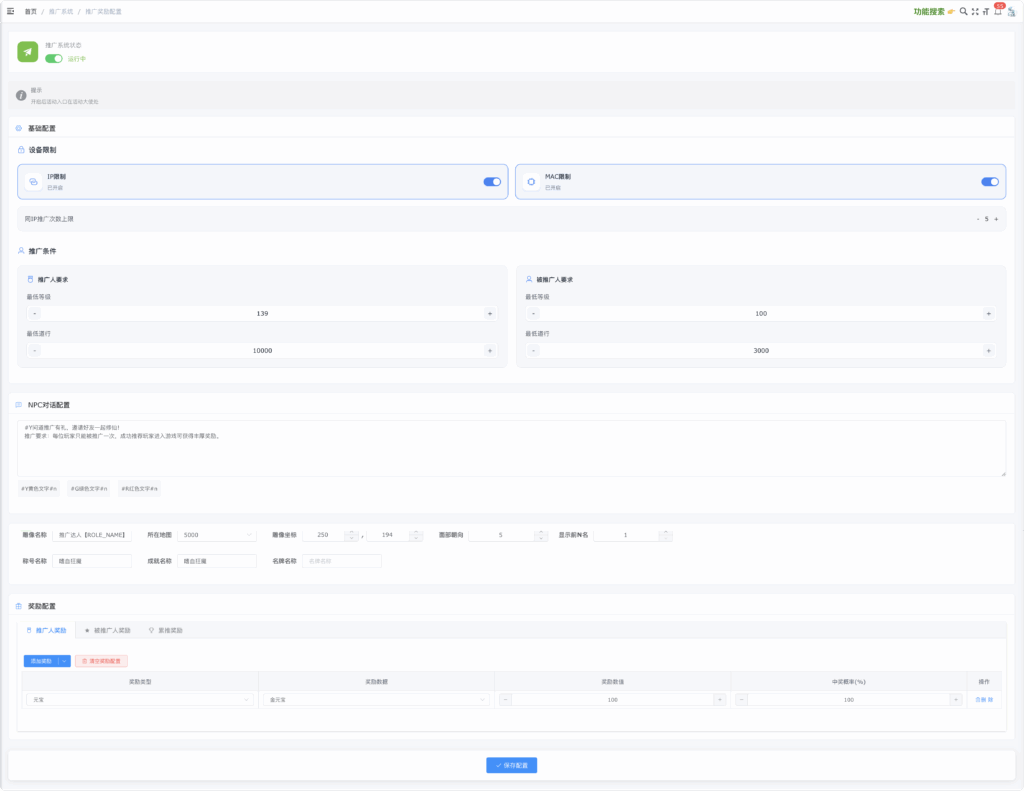Disable the IP限制 switch
The image size is (1024, 791).
(492, 181)
